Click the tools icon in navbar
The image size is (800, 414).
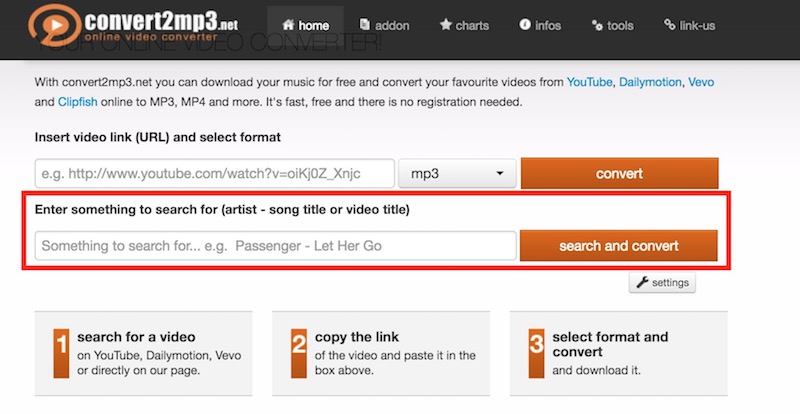click(597, 26)
